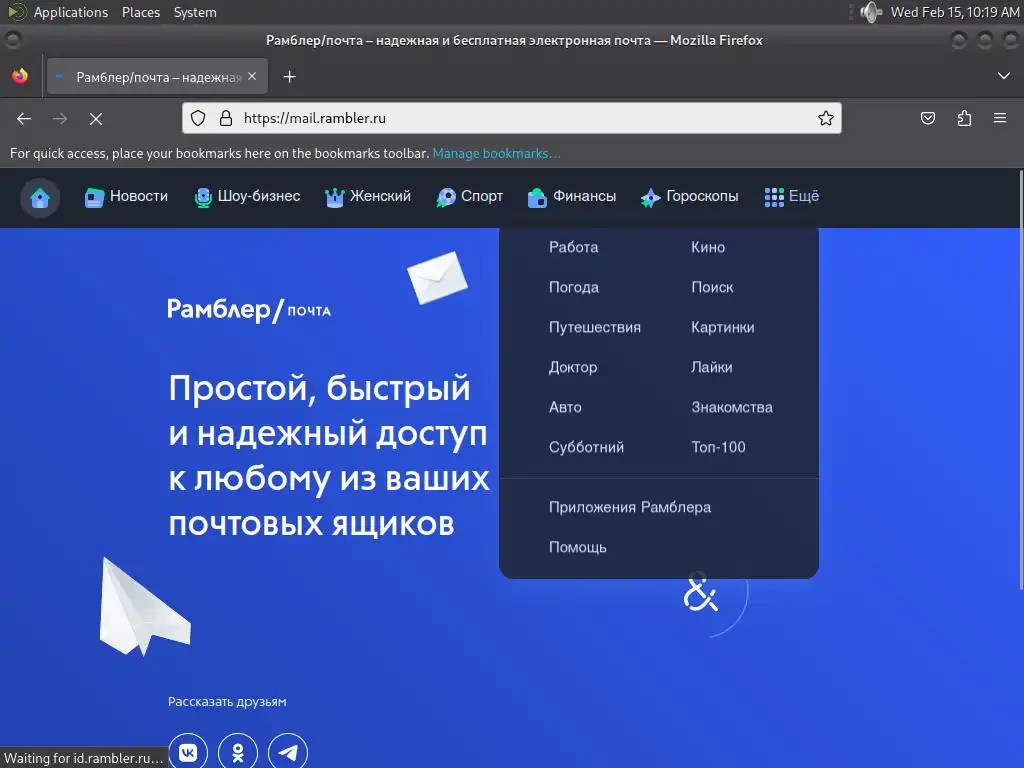The width and height of the screenshot is (1024, 768).
Task: Stop page loading with X button
Action: tap(96, 119)
